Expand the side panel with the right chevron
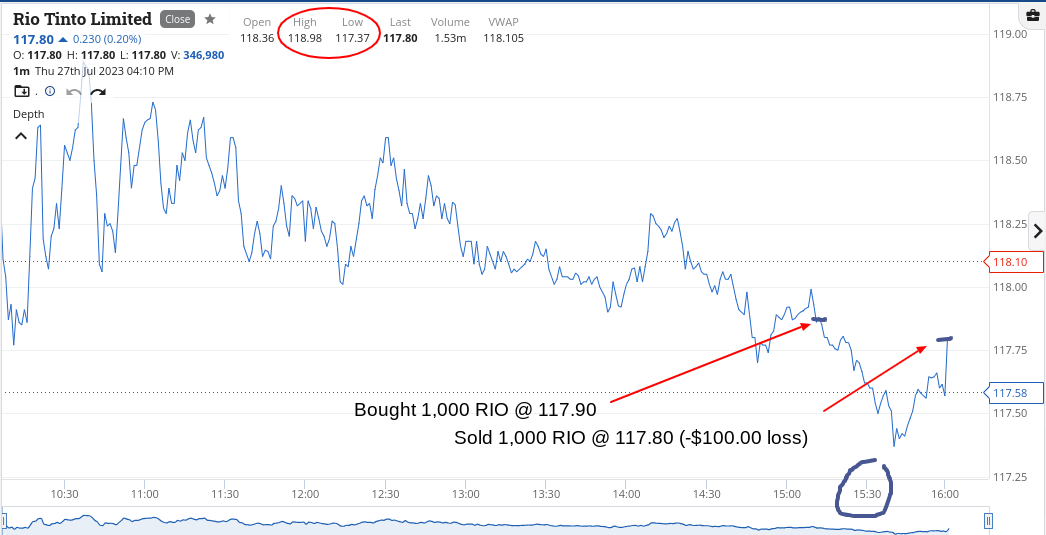Screen dimensions: 1046x535 coord(1037,231)
